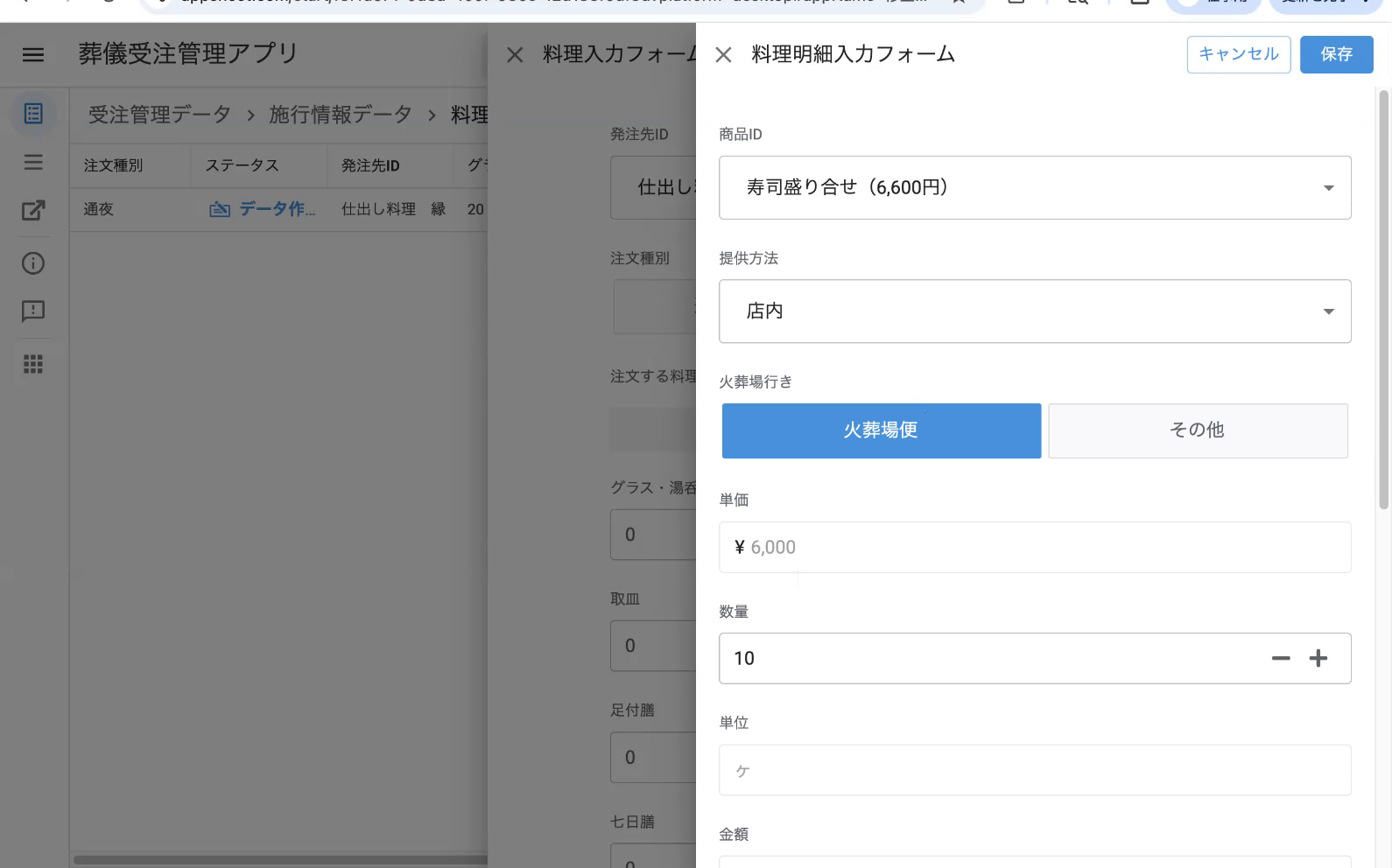Viewport: 1392px width, 868px height.
Task: Click the 仕出し料理 縁 table cell
Action: click(393, 209)
